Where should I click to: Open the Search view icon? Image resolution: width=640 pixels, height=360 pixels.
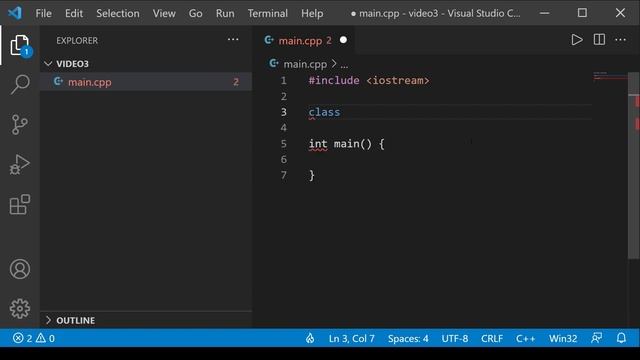20,84
